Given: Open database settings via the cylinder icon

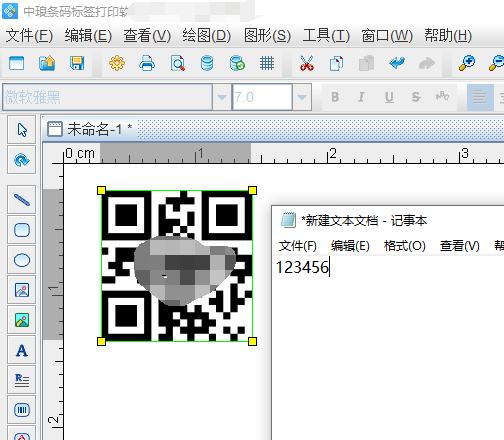Looking at the screenshot, I should tap(207, 63).
